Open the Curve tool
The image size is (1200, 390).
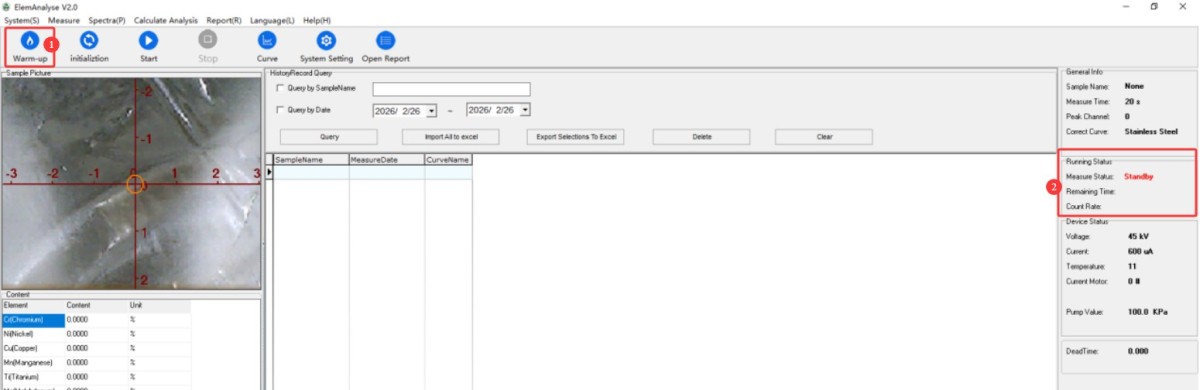[267, 47]
